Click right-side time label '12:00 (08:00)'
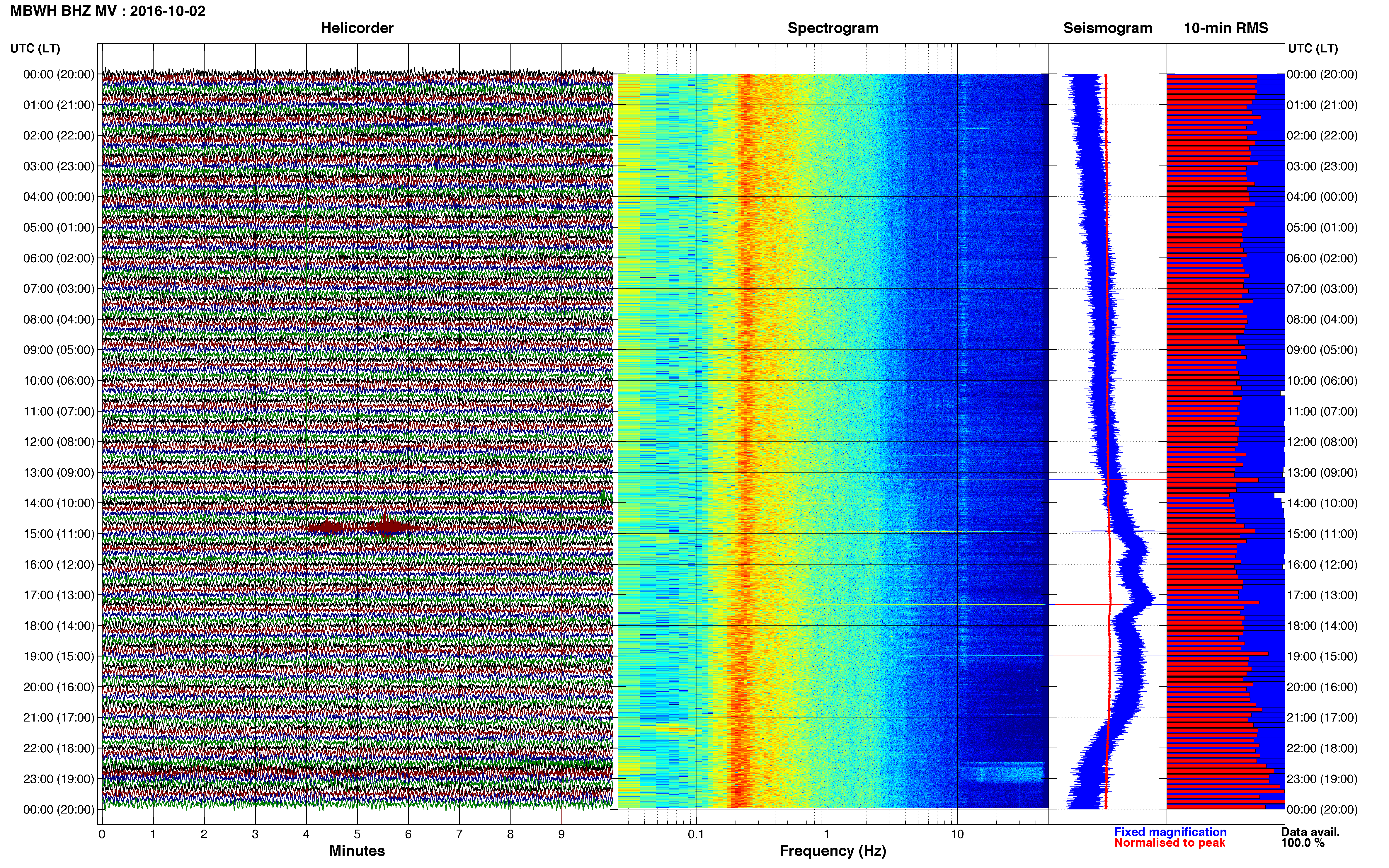 (x=1322, y=441)
